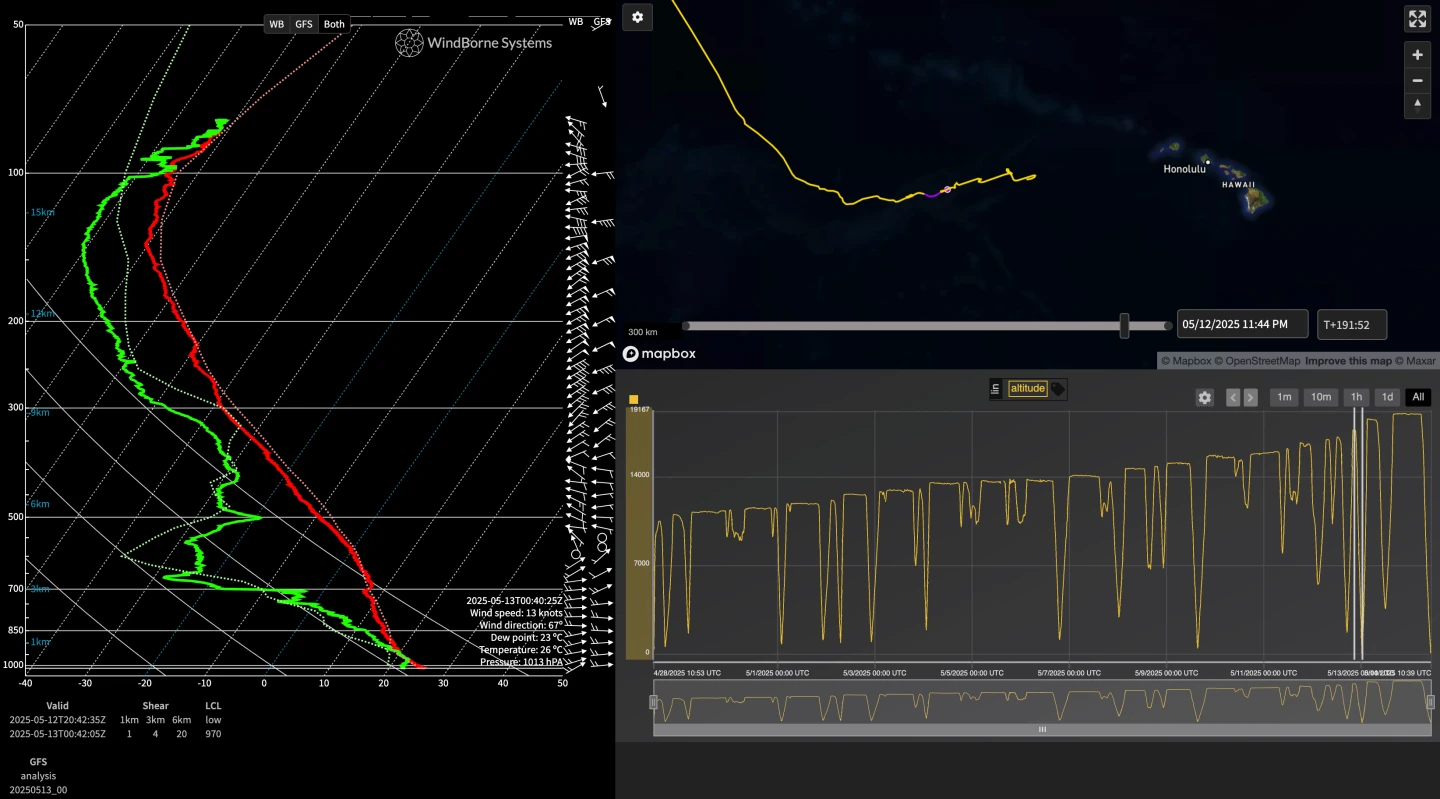Image resolution: width=1440 pixels, height=799 pixels.
Task: Click the left handle of overview range selector
Action: 654,702
